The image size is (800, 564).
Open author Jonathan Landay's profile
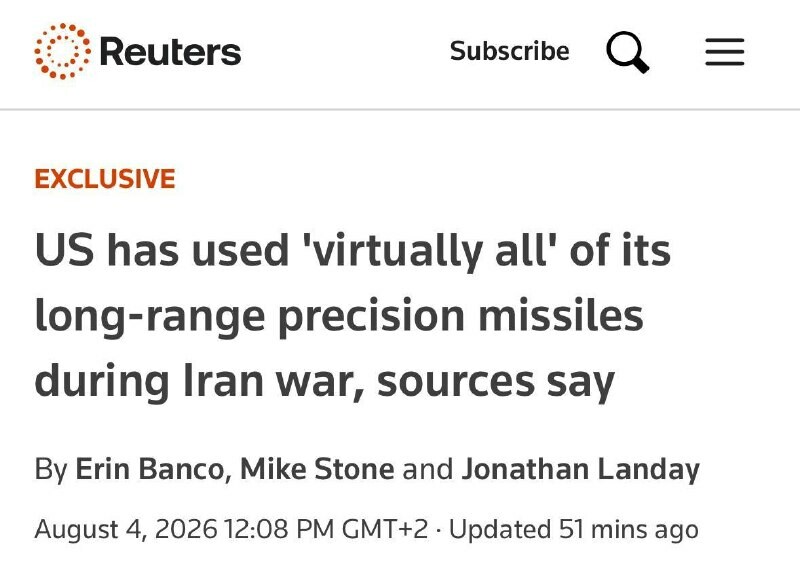click(581, 470)
